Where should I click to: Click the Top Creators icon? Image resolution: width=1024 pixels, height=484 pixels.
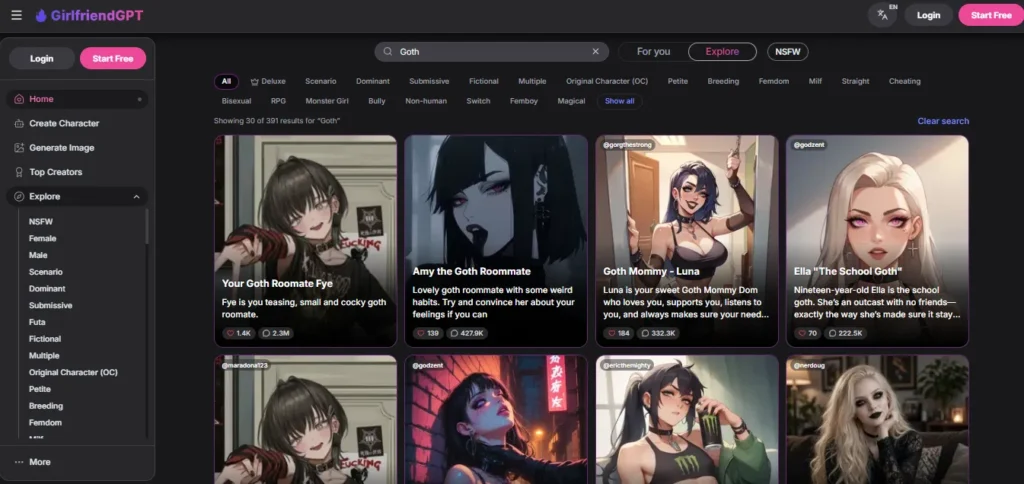point(19,172)
